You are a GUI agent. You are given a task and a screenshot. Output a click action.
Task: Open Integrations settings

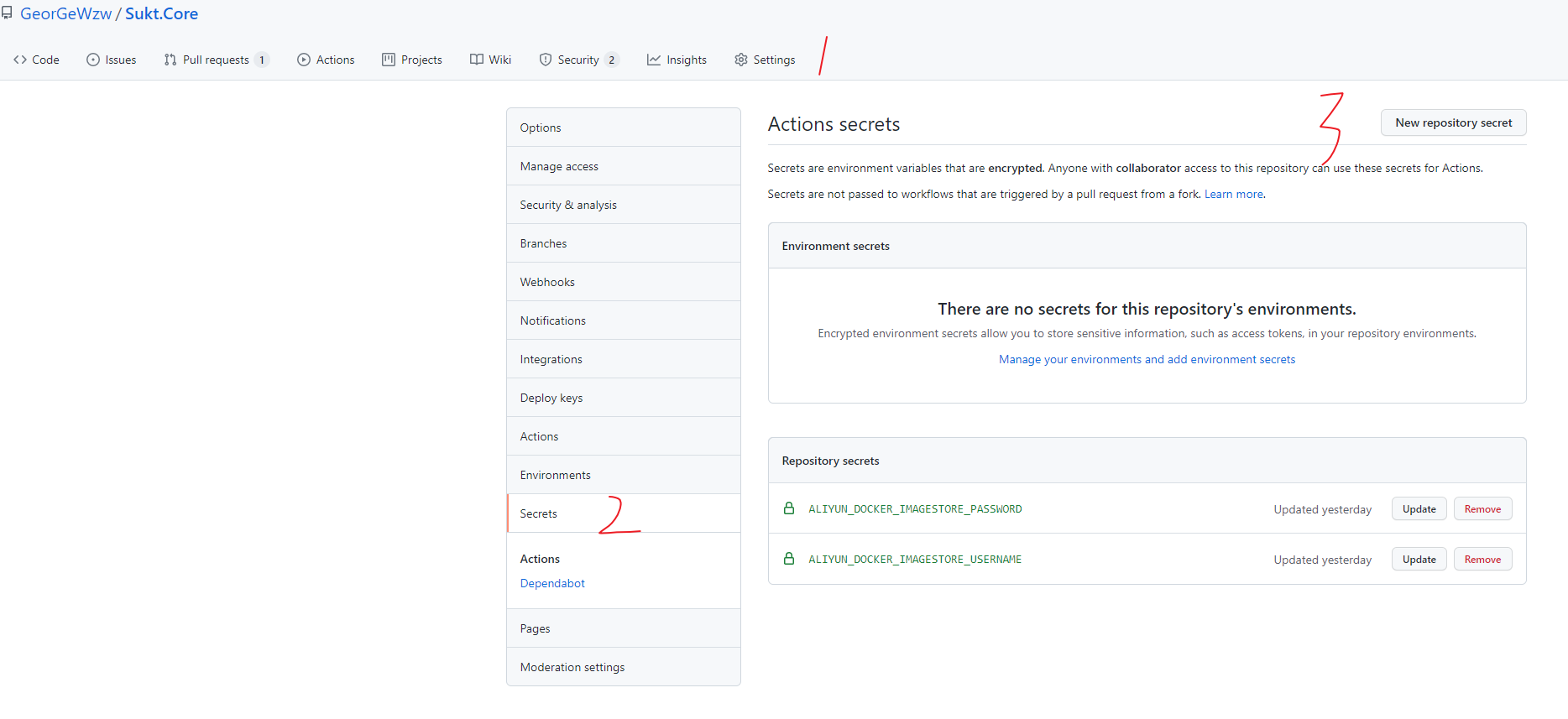pyautogui.click(x=624, y=359)
